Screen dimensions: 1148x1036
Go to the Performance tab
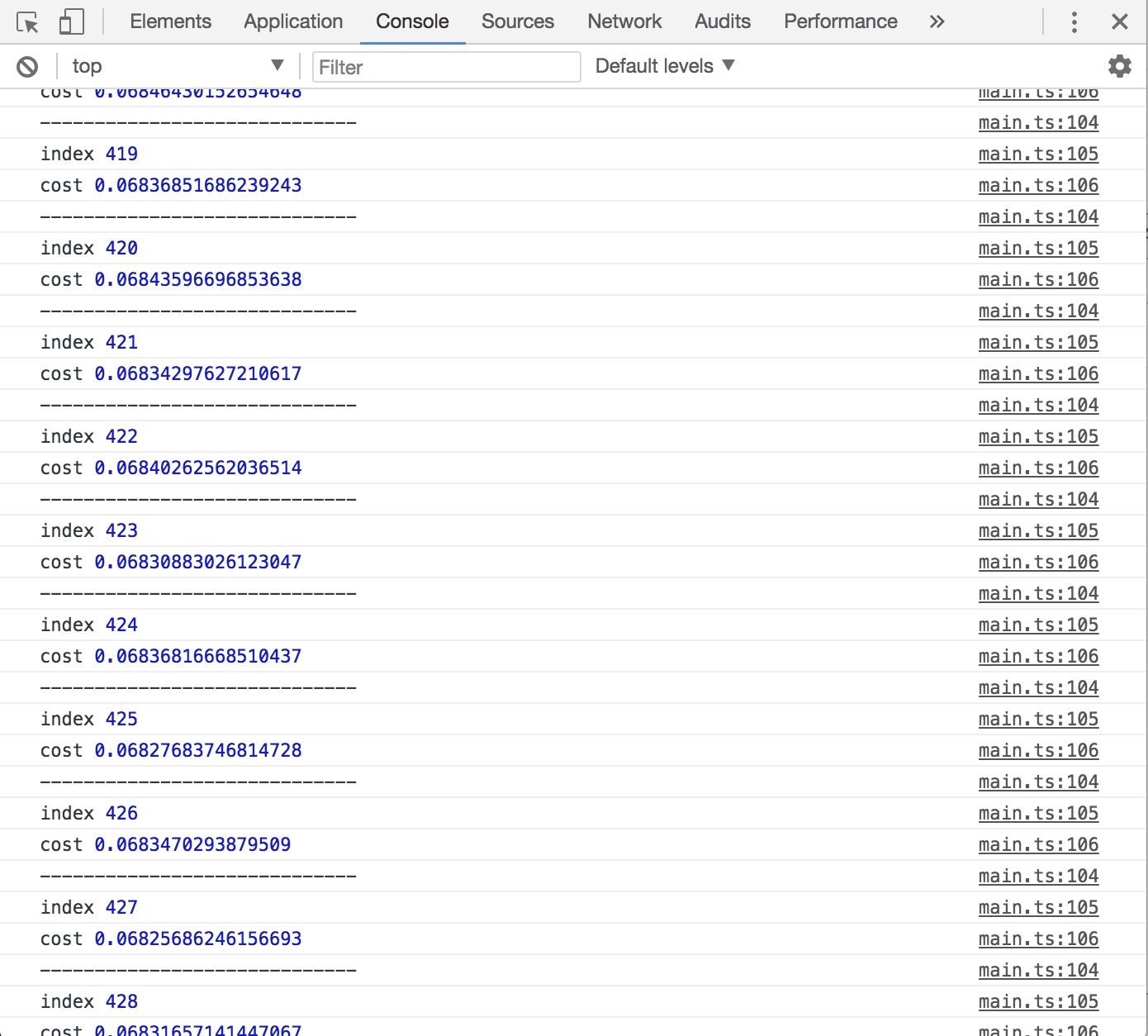pos(840,21)
